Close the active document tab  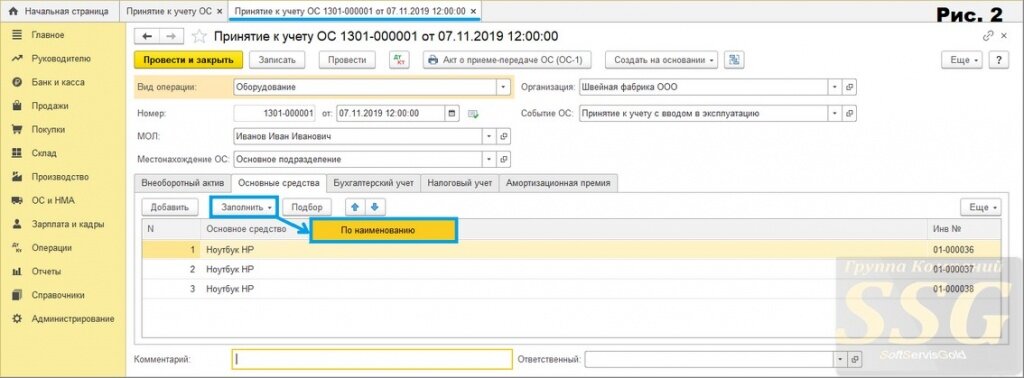(x=474, y=11)
